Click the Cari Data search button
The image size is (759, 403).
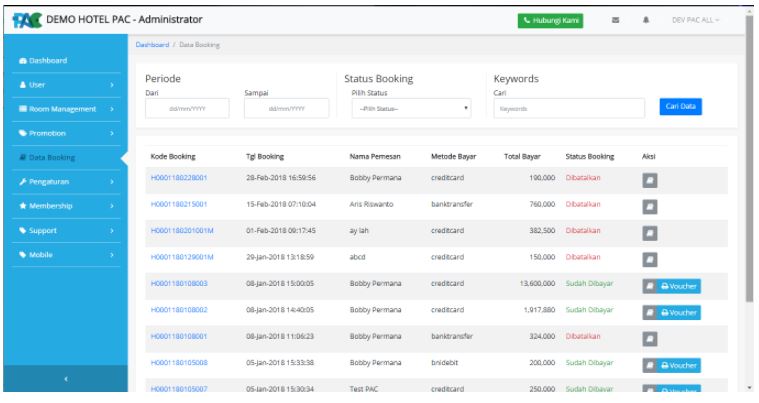coord(680,106)
